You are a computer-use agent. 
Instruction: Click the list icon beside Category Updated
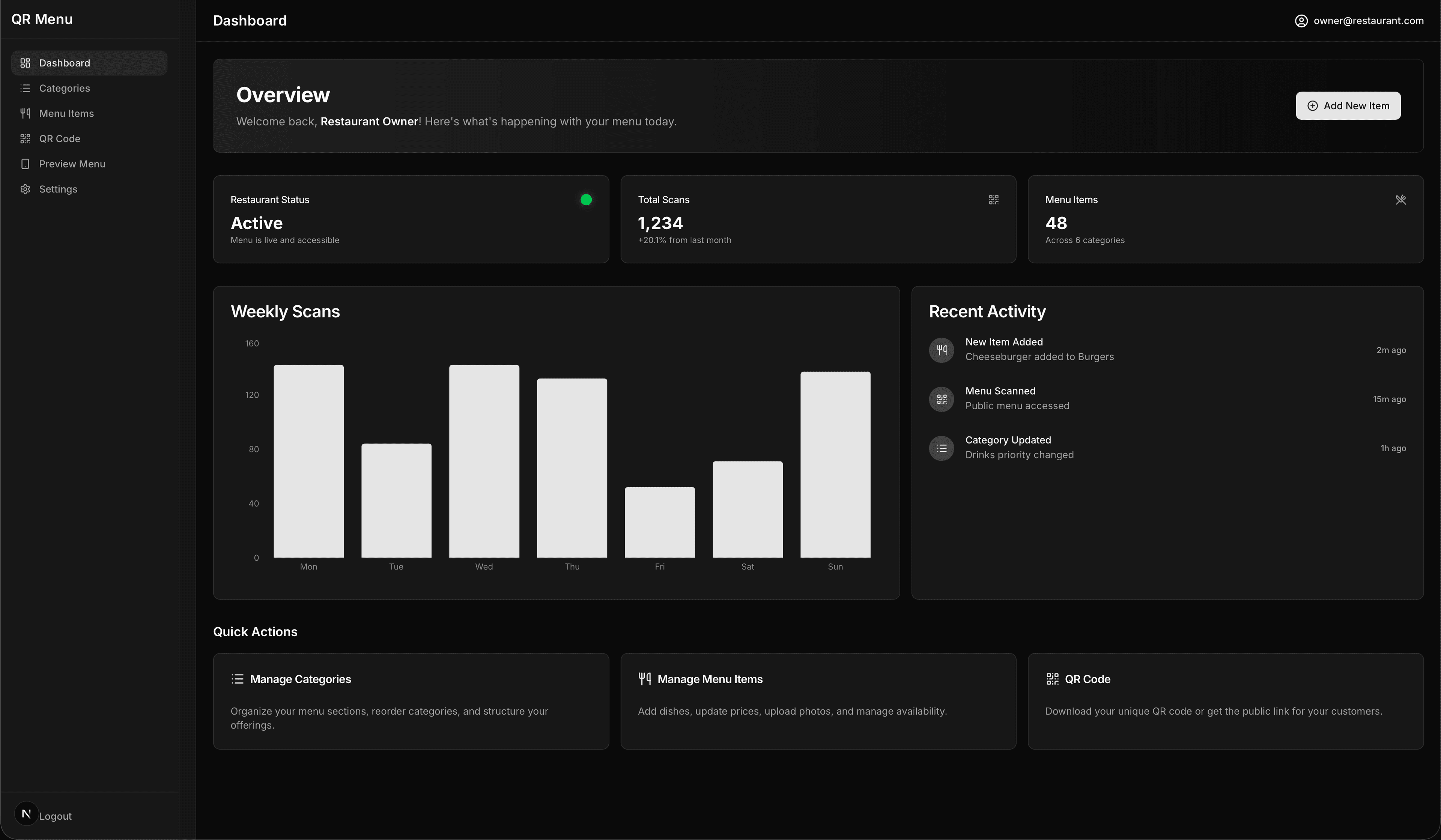(941, 448)
